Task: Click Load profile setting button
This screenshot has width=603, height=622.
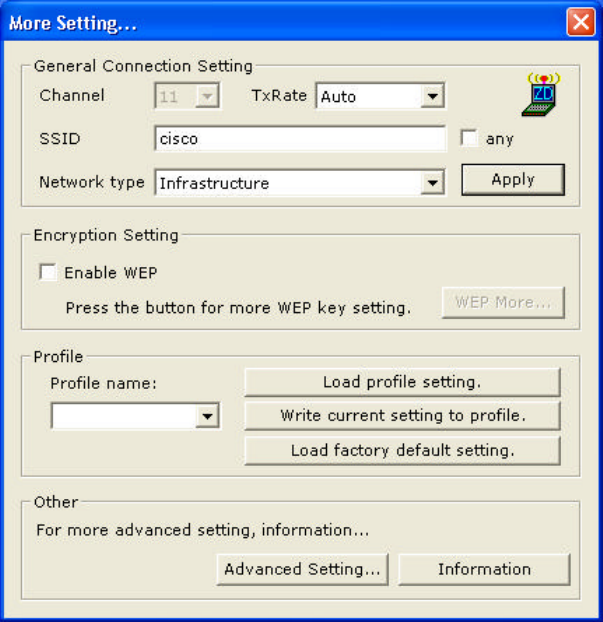Action: click(402, 382)
